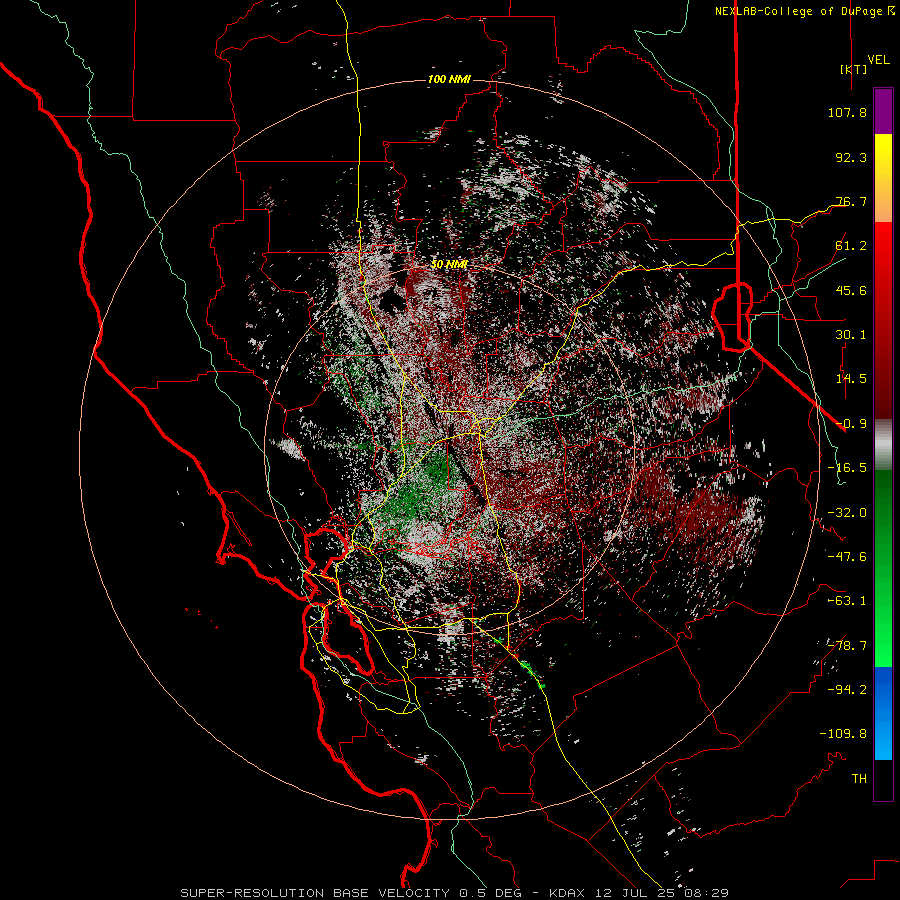Click the 50 NMI range ring label

449,264
